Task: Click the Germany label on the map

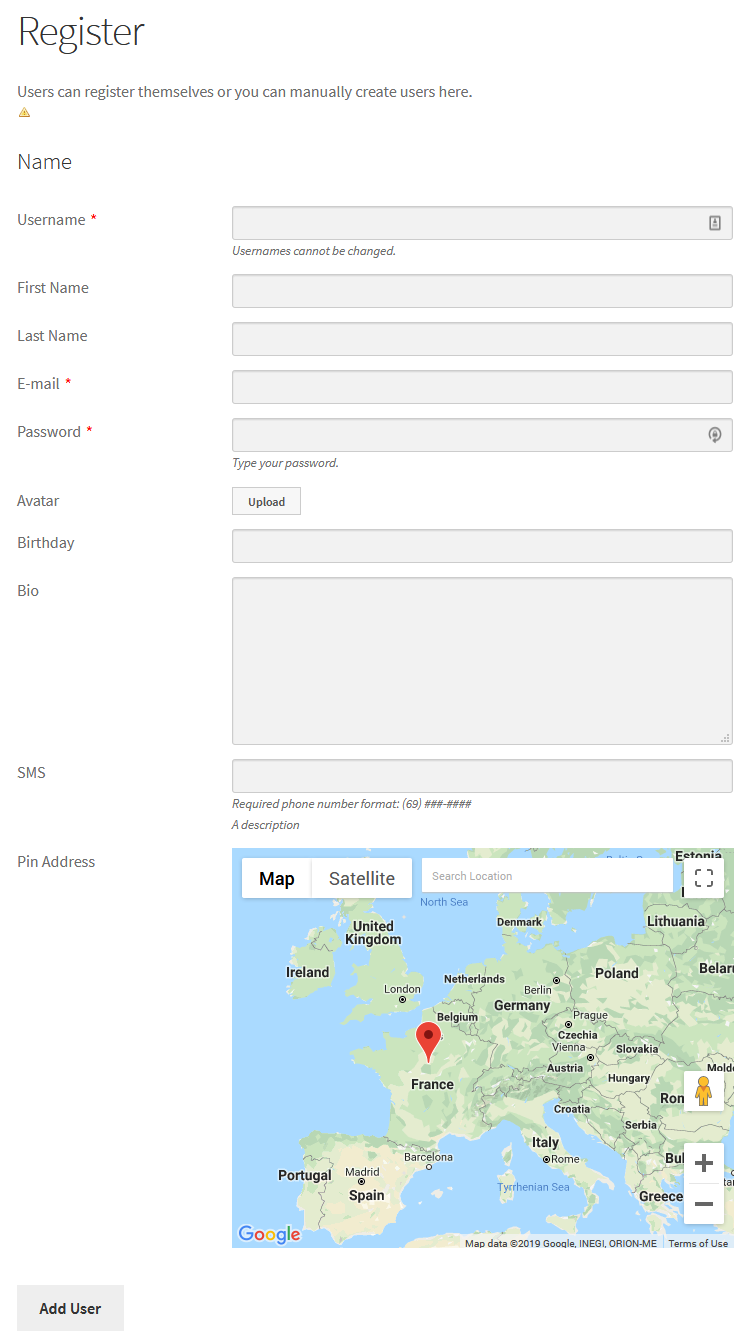Action: click(x=522, y=1005)
